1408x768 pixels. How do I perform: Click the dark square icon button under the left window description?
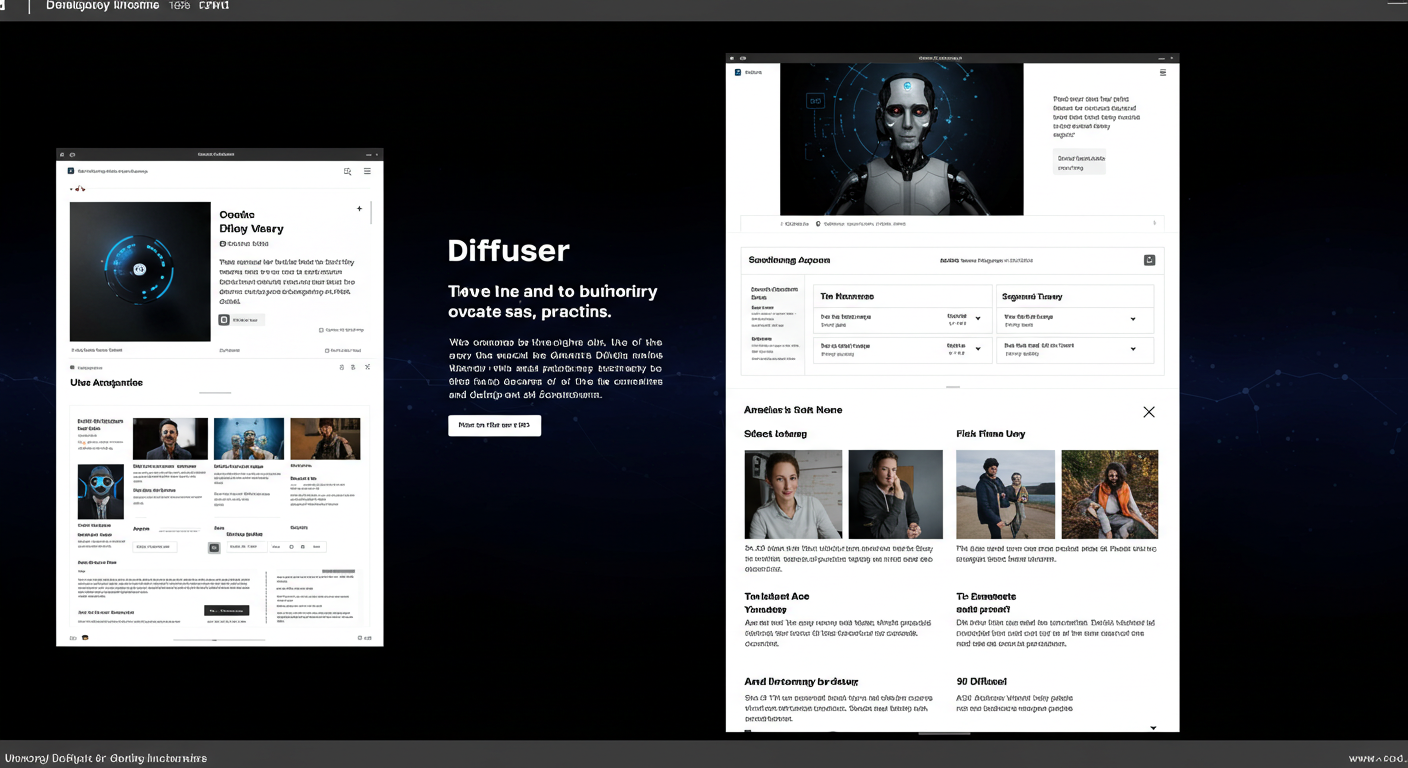pyautogui.click(x=224, y=320)
